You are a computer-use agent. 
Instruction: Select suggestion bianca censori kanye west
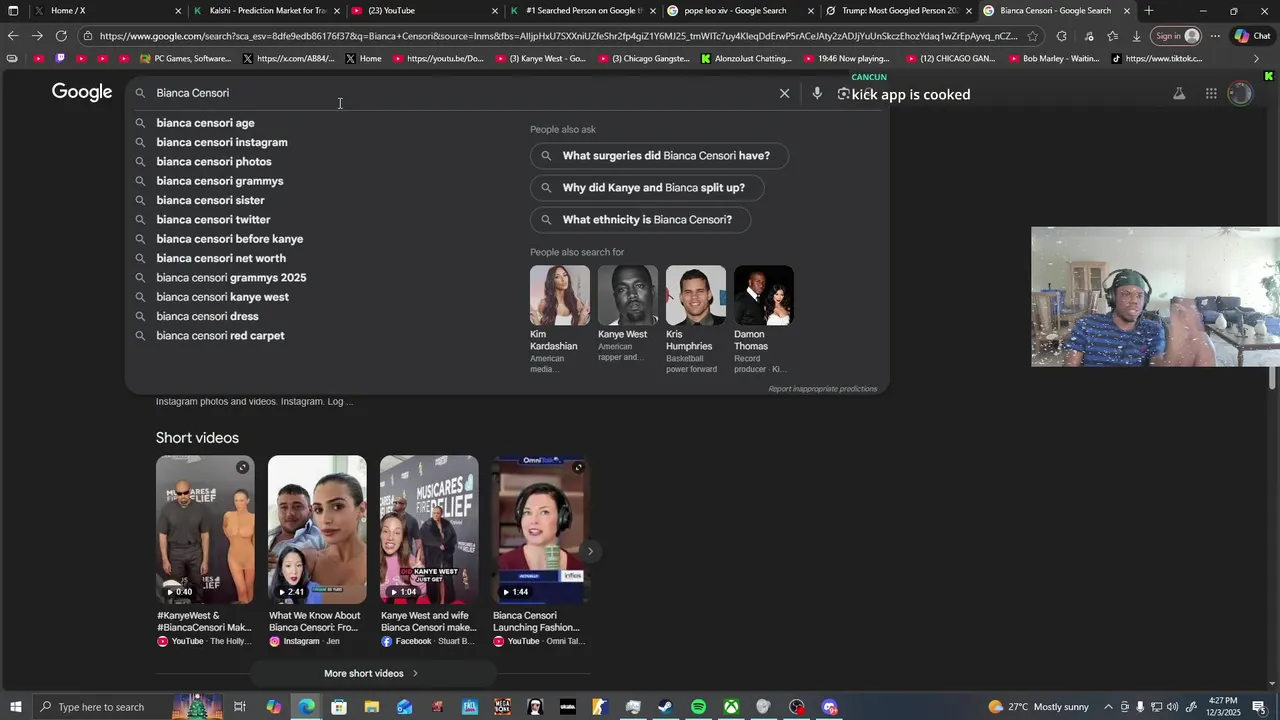click(222, 297)
